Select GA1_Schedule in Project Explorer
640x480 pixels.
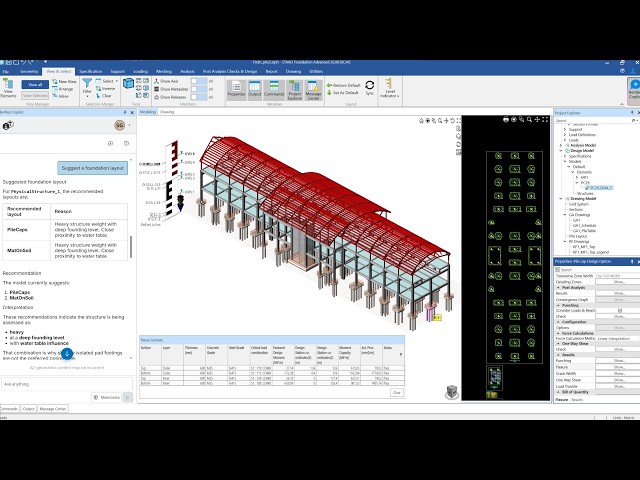[x=584, y=225]
